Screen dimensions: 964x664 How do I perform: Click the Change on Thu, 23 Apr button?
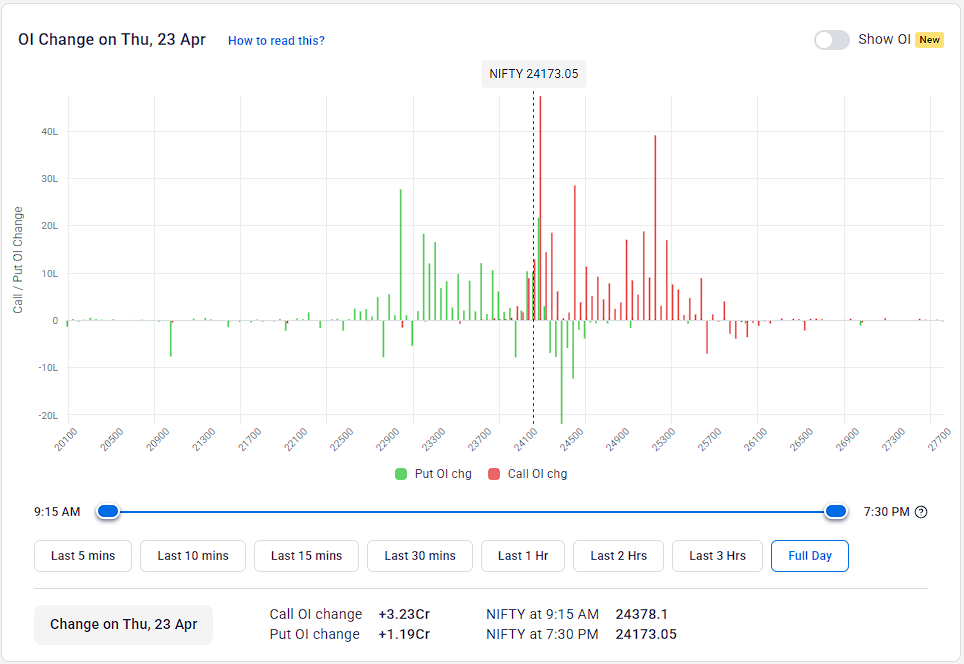coord(123,624)
